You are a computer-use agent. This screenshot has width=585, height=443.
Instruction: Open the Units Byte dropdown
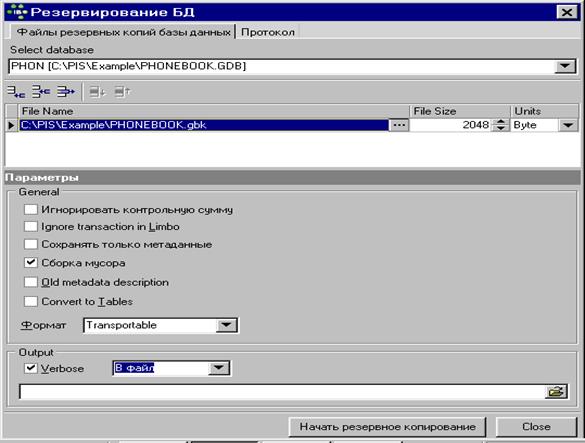(568, 125)
